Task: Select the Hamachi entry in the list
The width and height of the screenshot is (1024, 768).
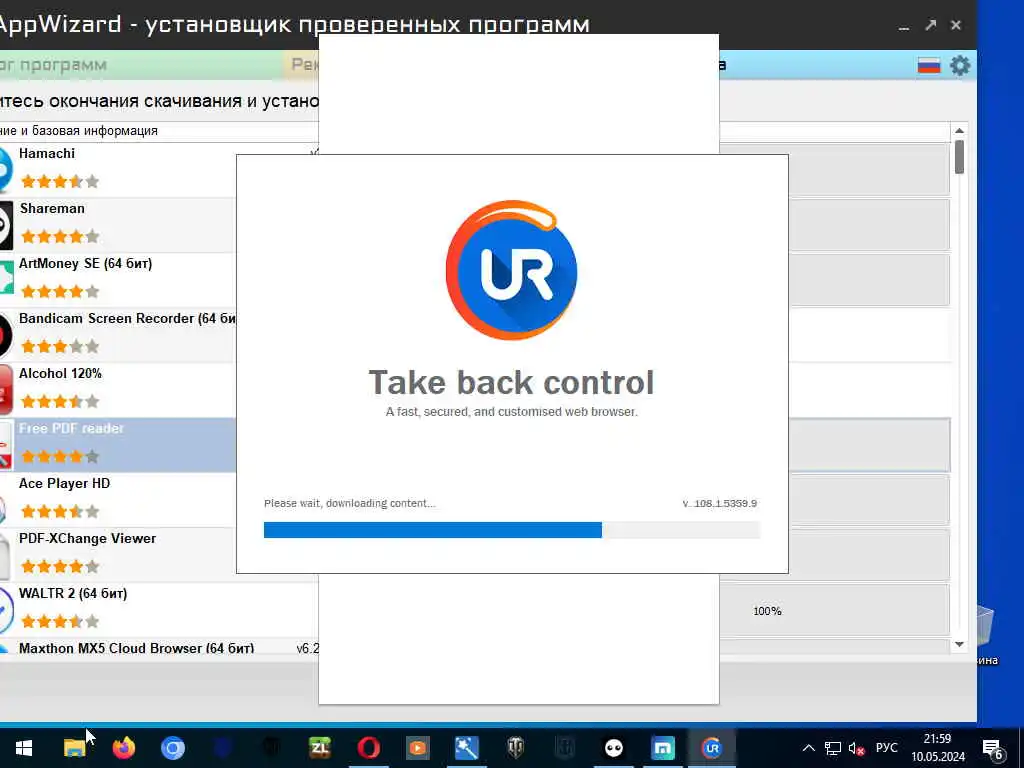Action: (x=118, y=169)
